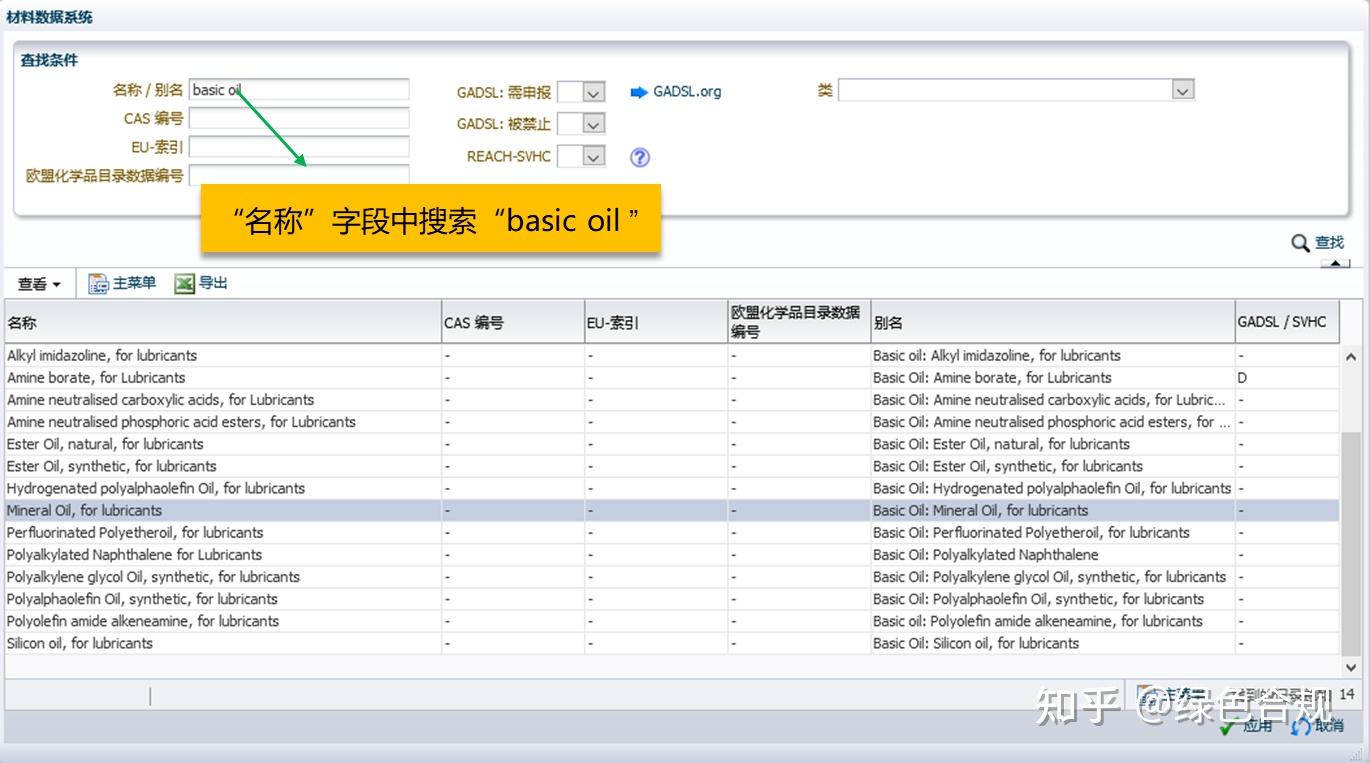The height and width of the screenshot is (763, 1370).
Task: Click the 主菜单 main menu icon
Action: click(x=97, y=283)
